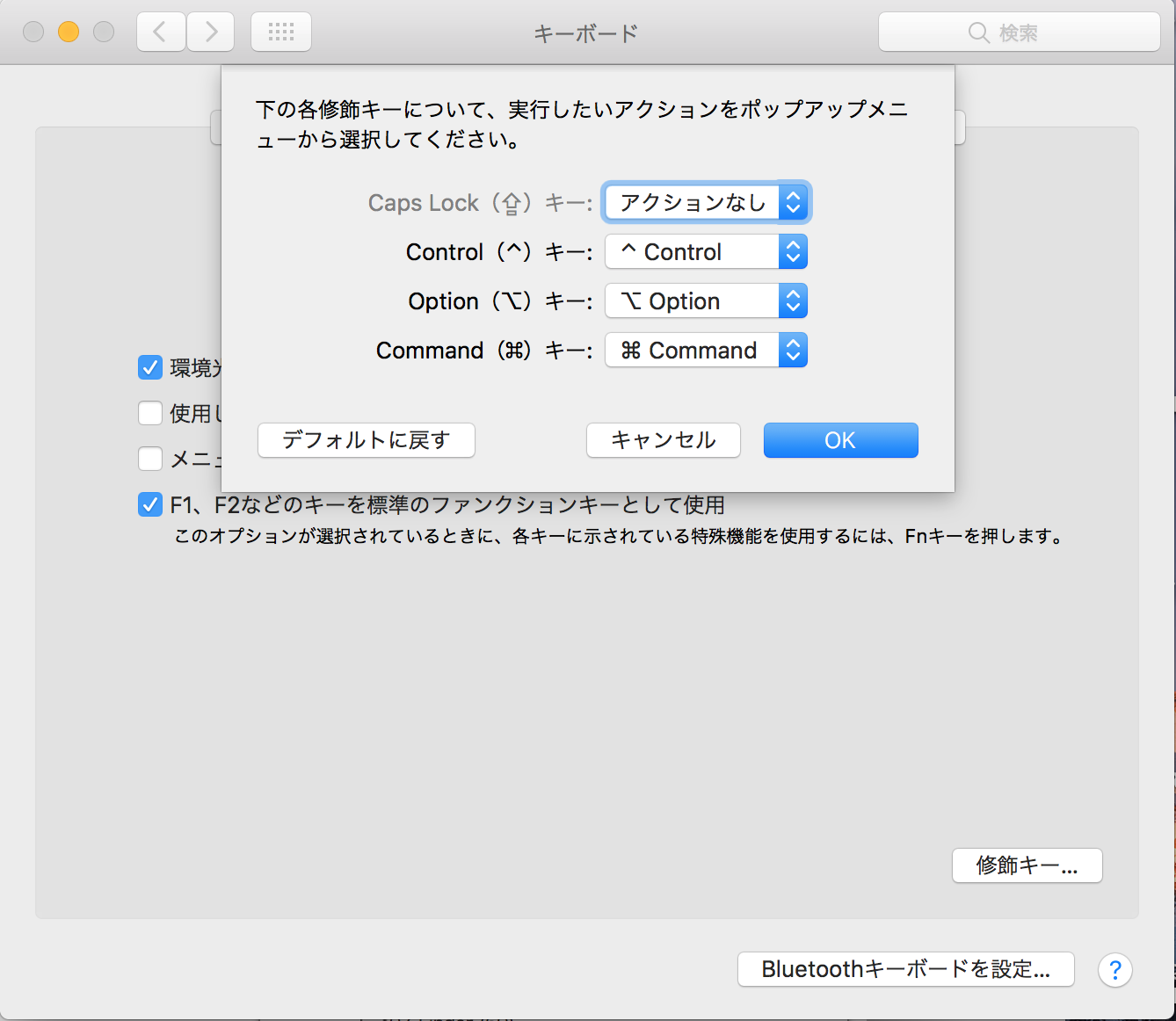This screenshot has width=1176, height=1021.
Task: Click the forward navigation arrow in the toolbar
Action: (x=209, y=32)
